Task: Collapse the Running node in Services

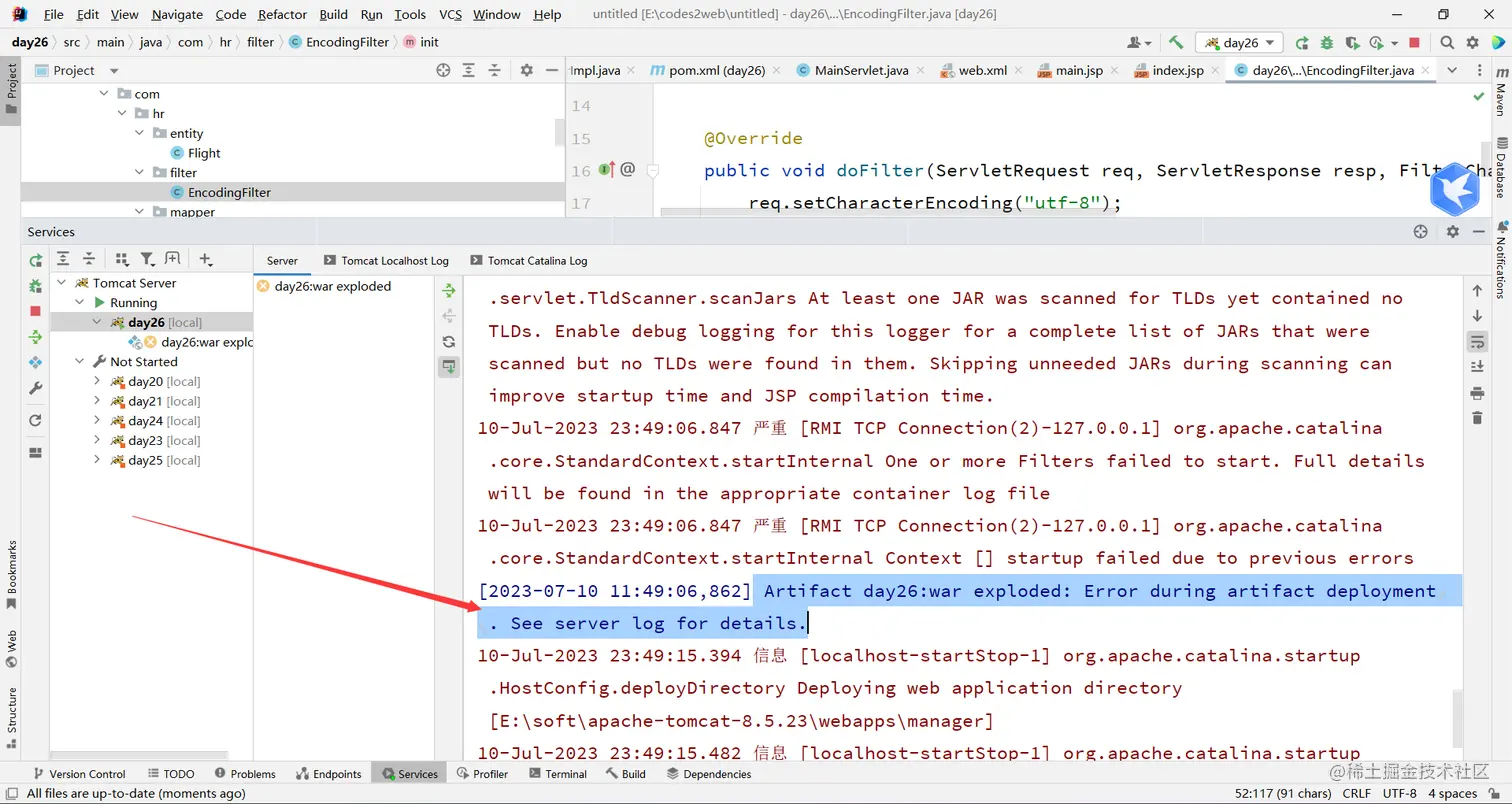Action: click(80, 303)
